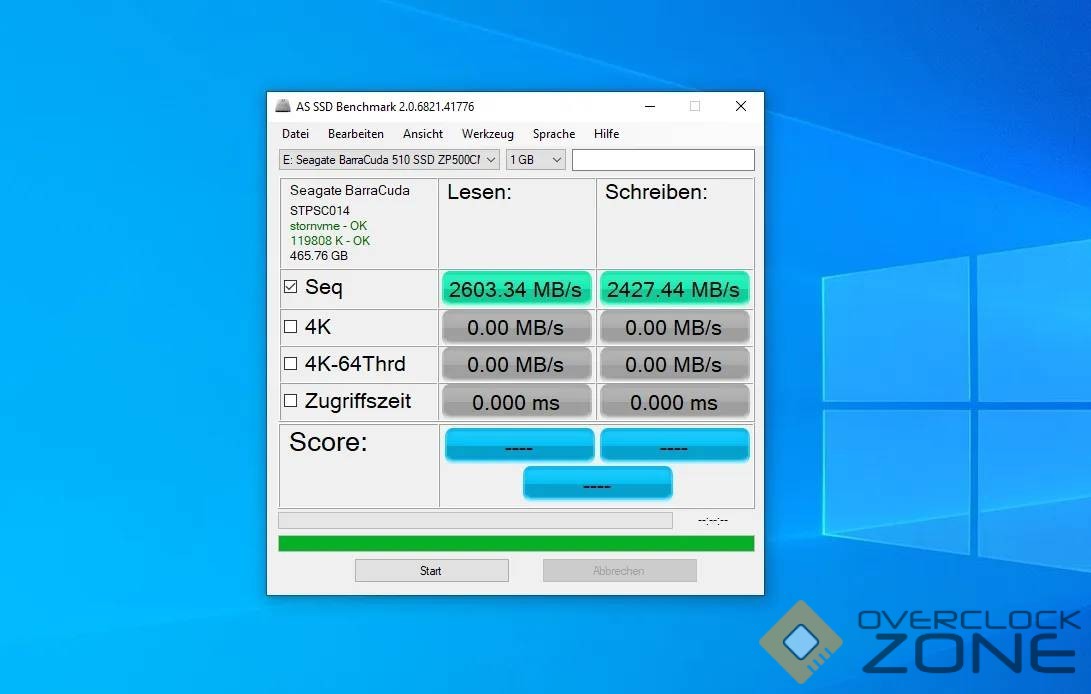This screenshot has width=1091, height=694.
Task: Enable the 4K-64Thrd test checkbox
Action: coord(291,364)
